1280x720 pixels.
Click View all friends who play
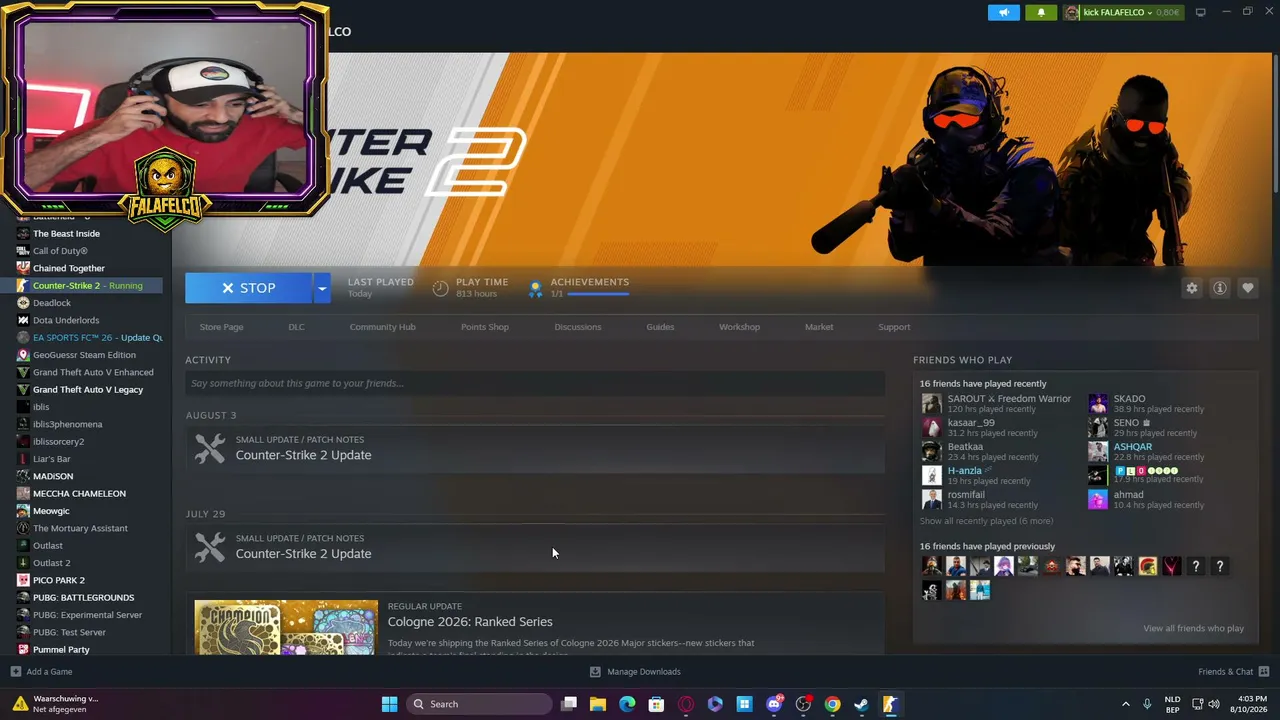pos(1193,628)
